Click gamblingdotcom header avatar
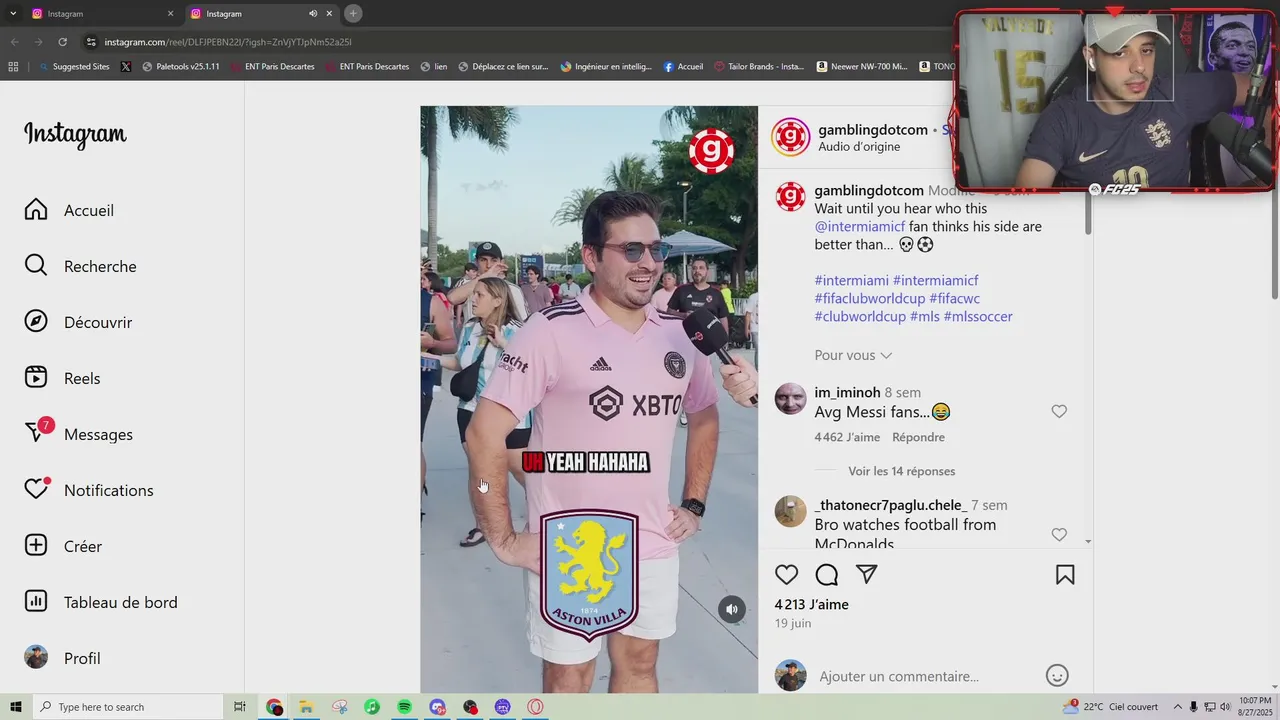The image size is (1280, 720). pos(790,138)
